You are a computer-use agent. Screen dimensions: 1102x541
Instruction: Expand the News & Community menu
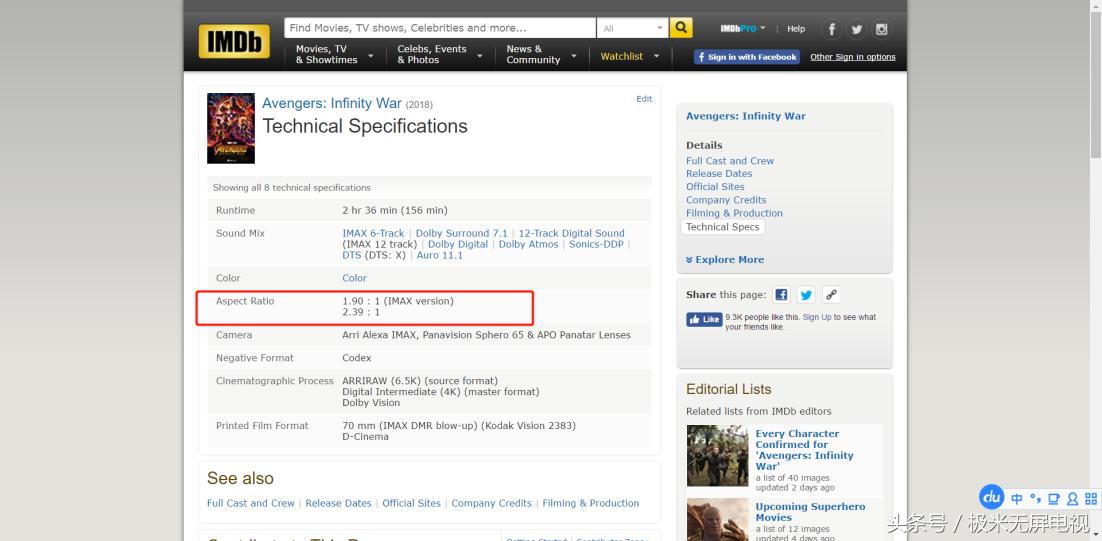point(541,55)
